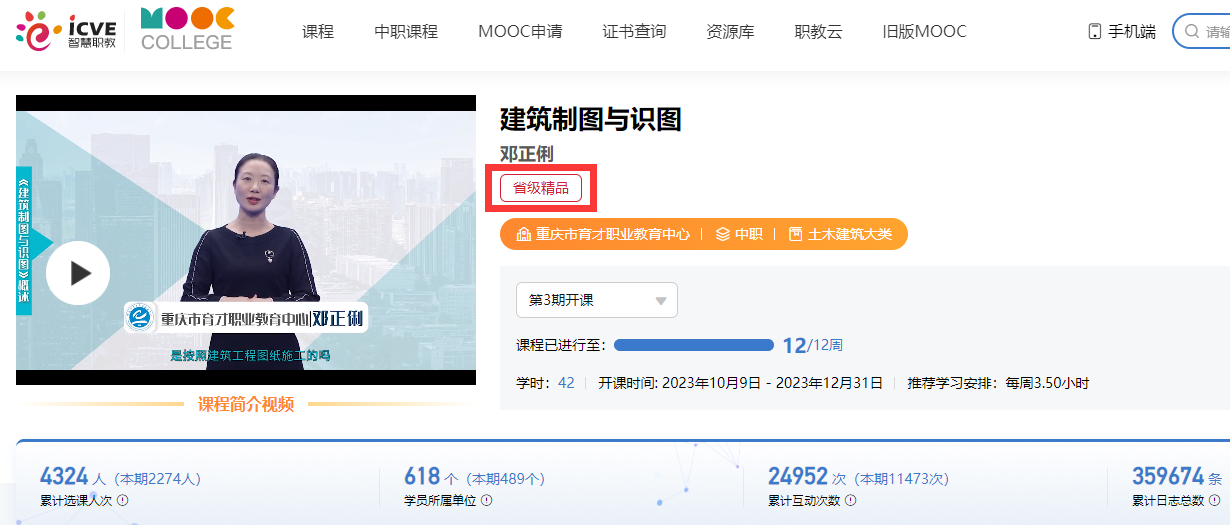Open 重庆市育才职业教育中心 link
1230x525 pixels.
612,234
